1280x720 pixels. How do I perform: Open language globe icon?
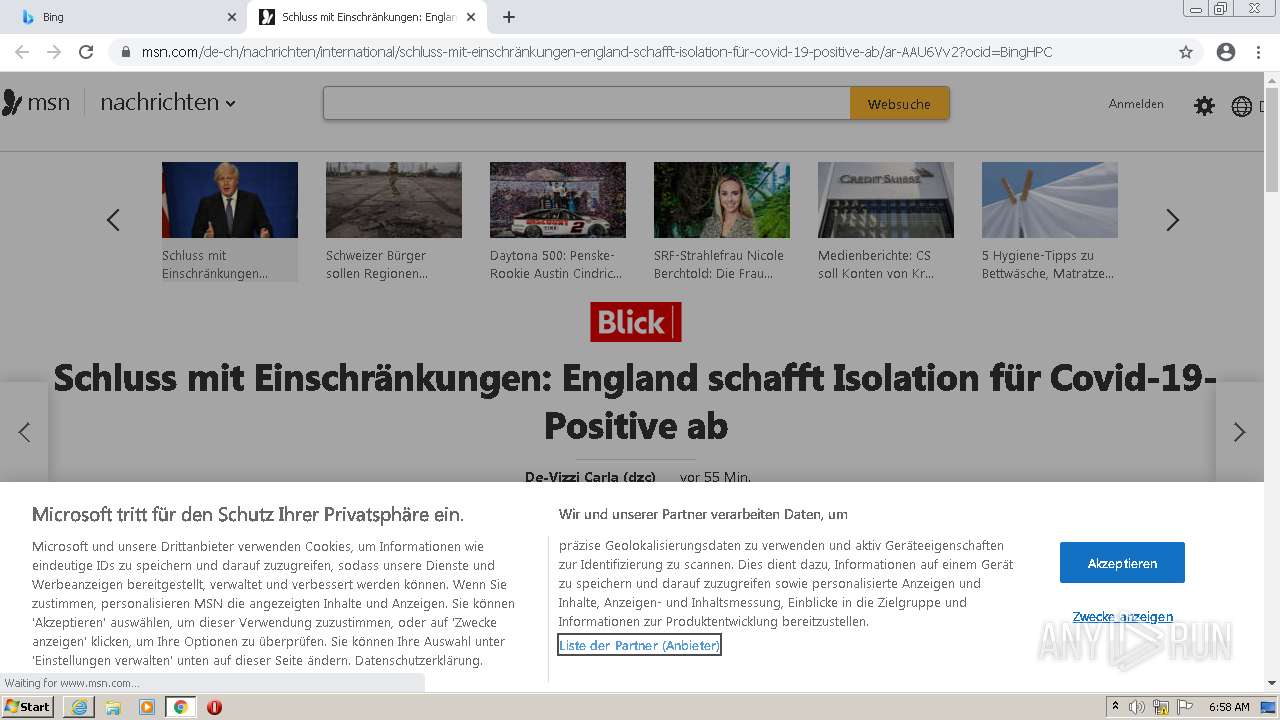point(1241,106)
